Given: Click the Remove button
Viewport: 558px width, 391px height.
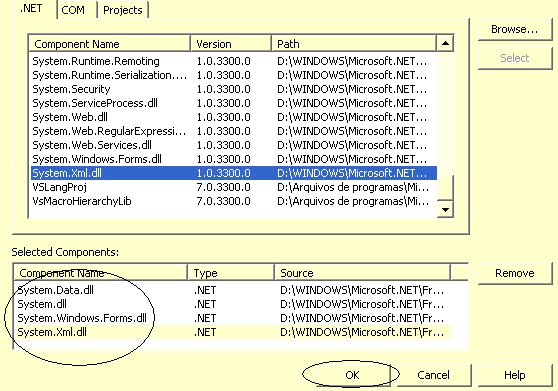Looking at the screenshot, I should (x=514, y=273).
